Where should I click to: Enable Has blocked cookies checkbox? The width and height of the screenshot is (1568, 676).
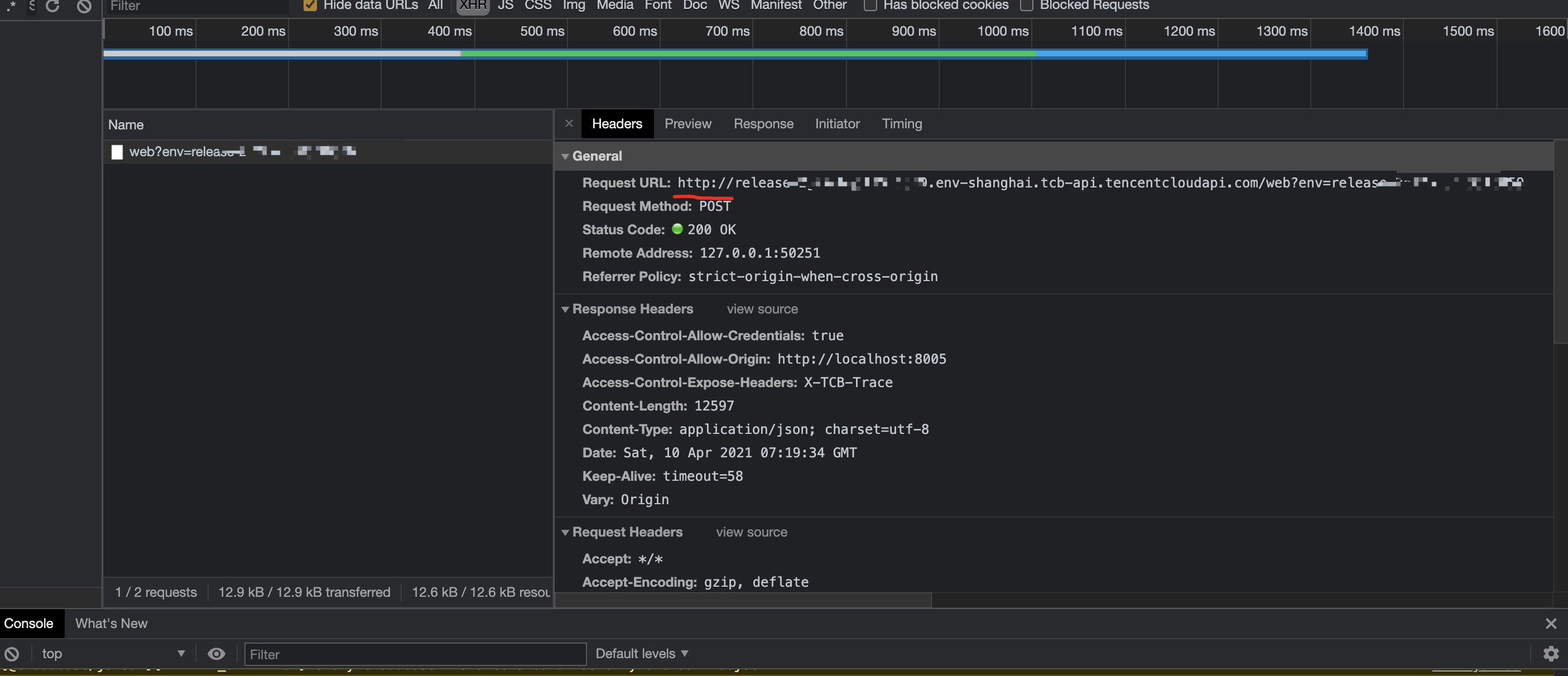tap(870, 6)
